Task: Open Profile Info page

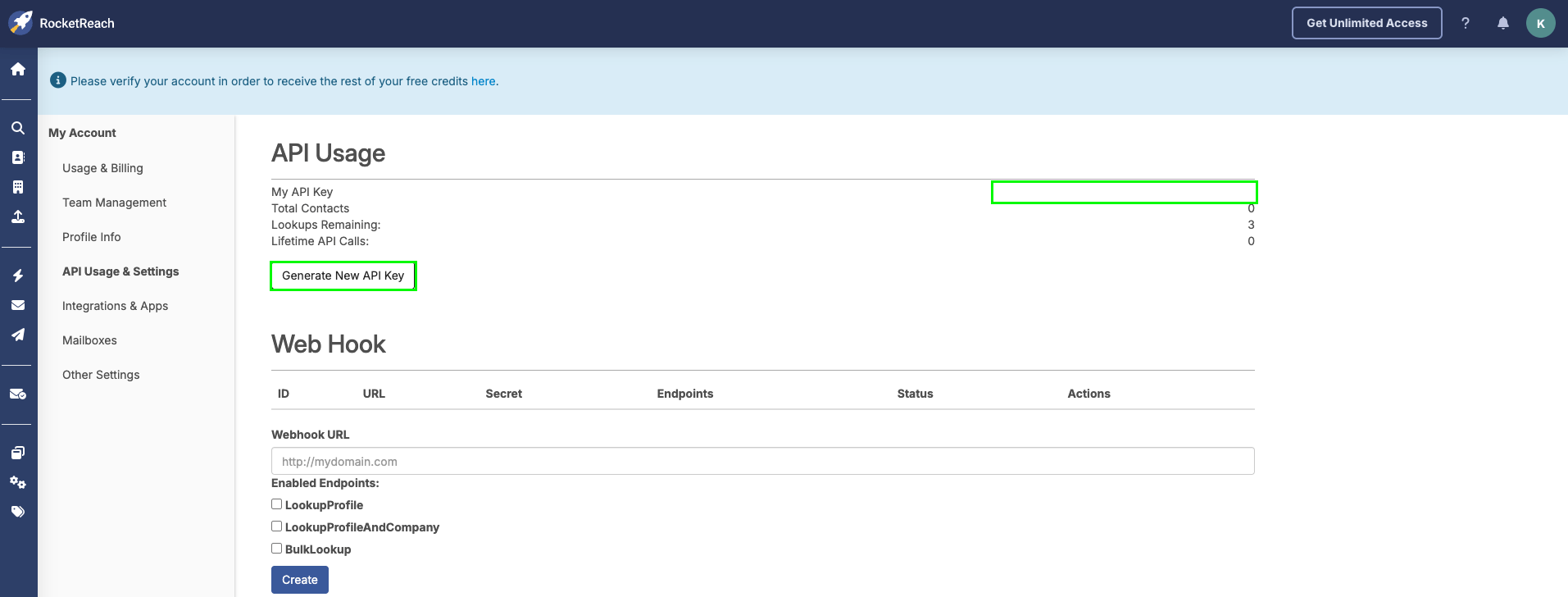Action: 92,237
